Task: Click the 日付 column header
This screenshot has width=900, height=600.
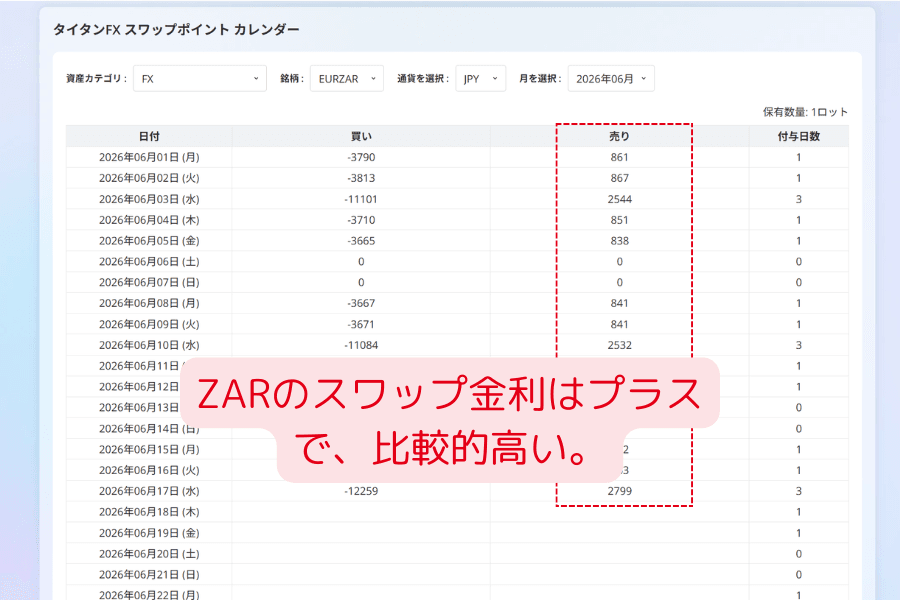Action: (x=149, y=137)
